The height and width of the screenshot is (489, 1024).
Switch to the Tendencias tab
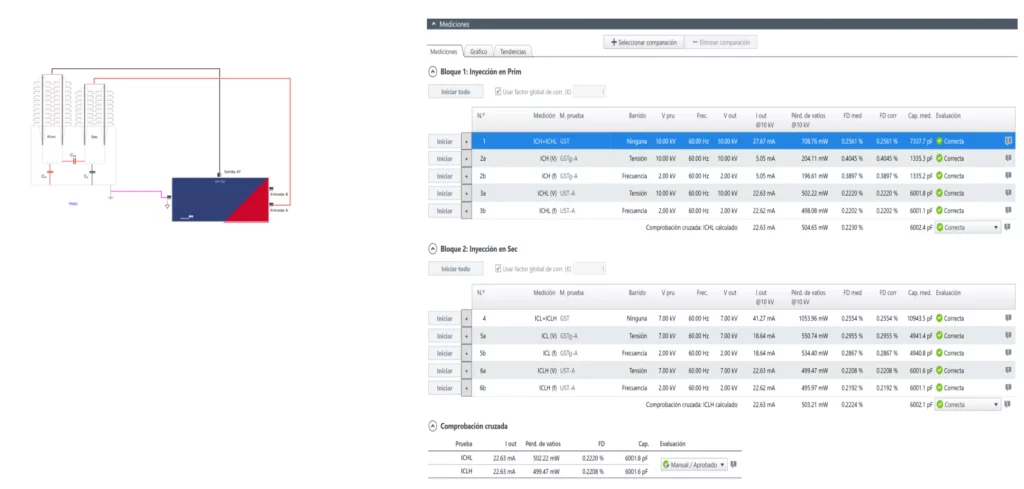(514, 51)
